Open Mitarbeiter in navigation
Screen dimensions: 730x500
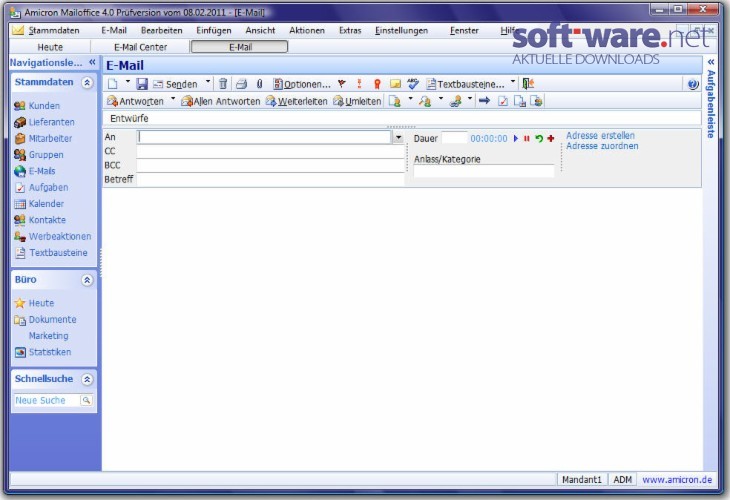point(43,138)
